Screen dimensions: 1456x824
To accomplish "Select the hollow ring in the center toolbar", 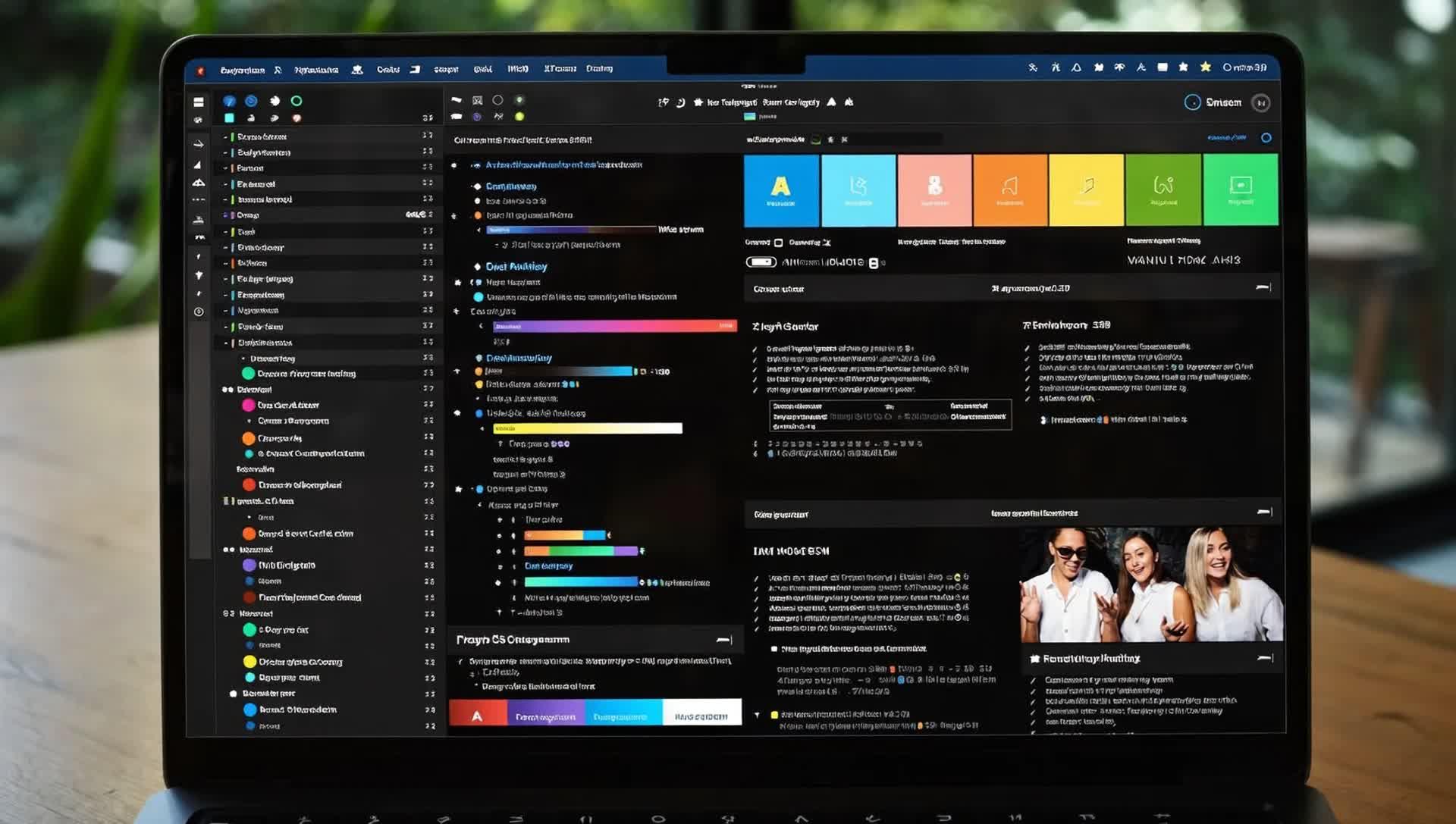I will [x=497, y=100].
